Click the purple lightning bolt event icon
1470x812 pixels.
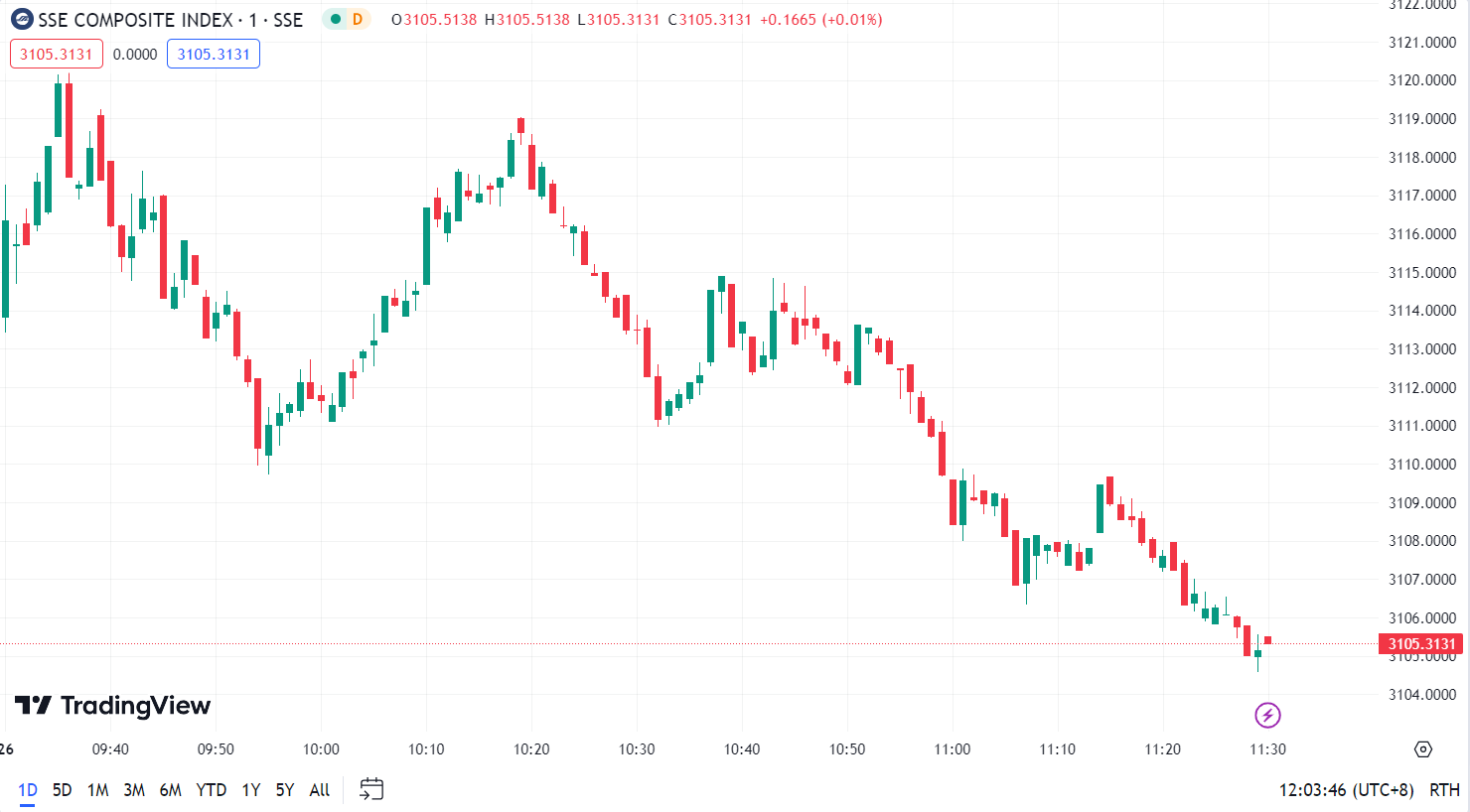[x=1267, y=715]
